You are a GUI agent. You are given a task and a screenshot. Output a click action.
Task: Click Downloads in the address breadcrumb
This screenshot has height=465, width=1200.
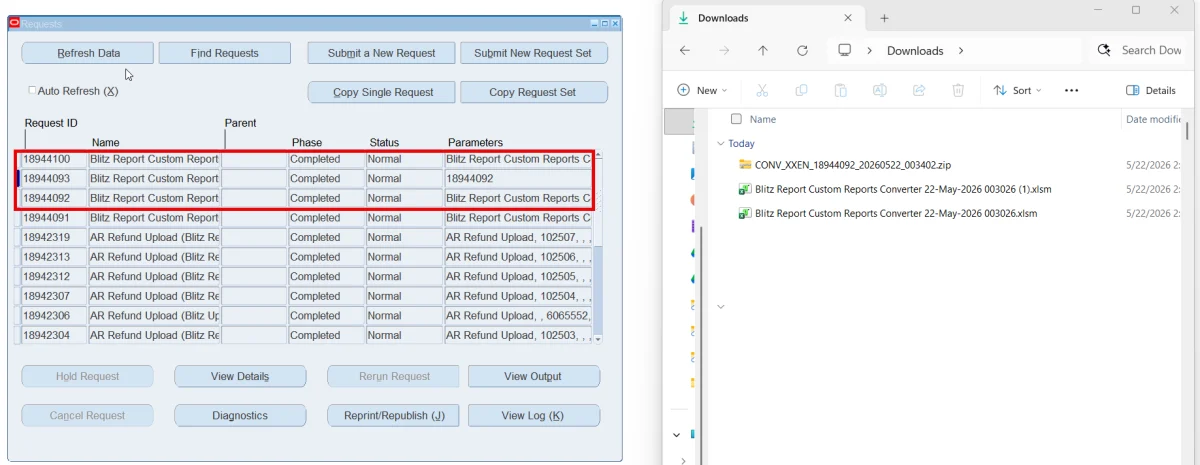pos(915,50)
